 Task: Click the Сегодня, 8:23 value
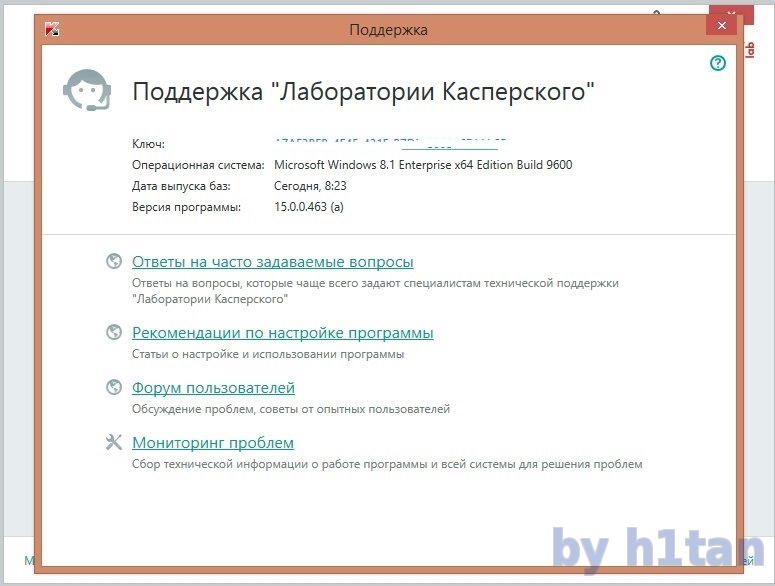click(x=310, y=186)
